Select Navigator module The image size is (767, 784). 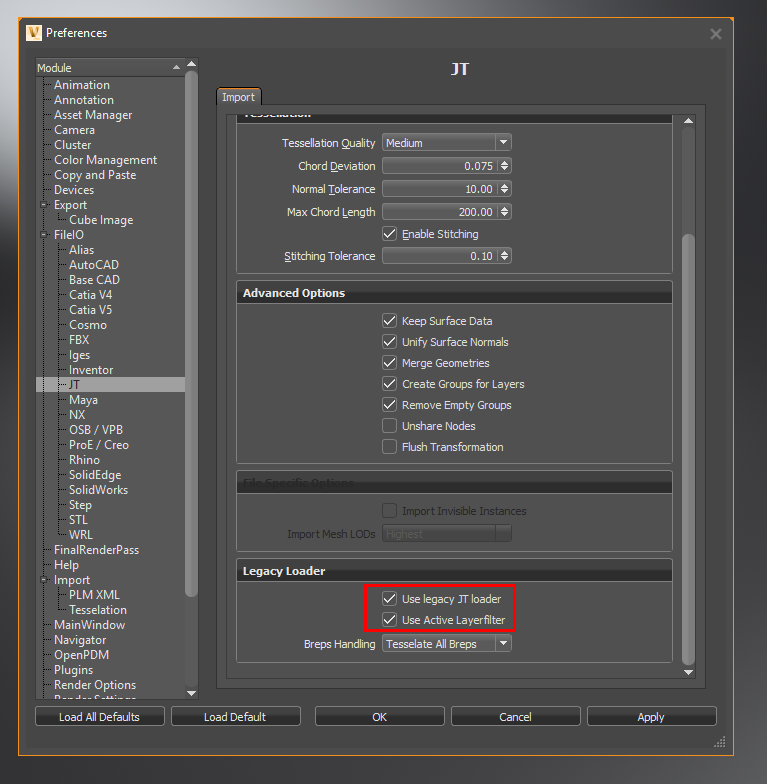80,640
